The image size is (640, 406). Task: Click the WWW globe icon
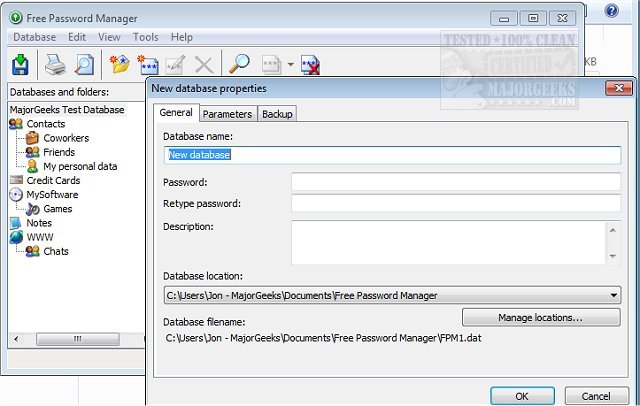coord(16,237)
